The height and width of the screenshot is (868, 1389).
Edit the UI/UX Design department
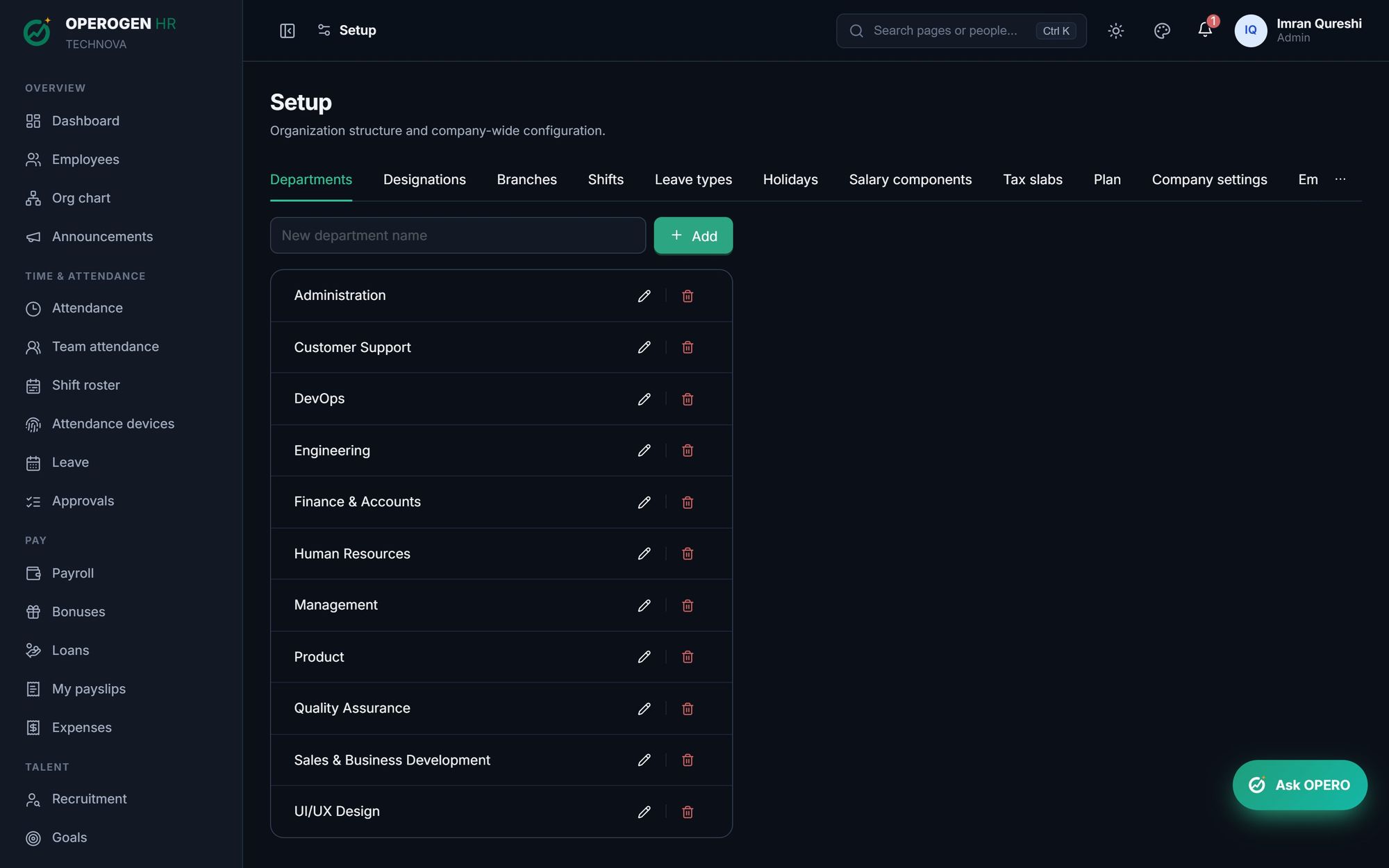(x=644, y=812)
